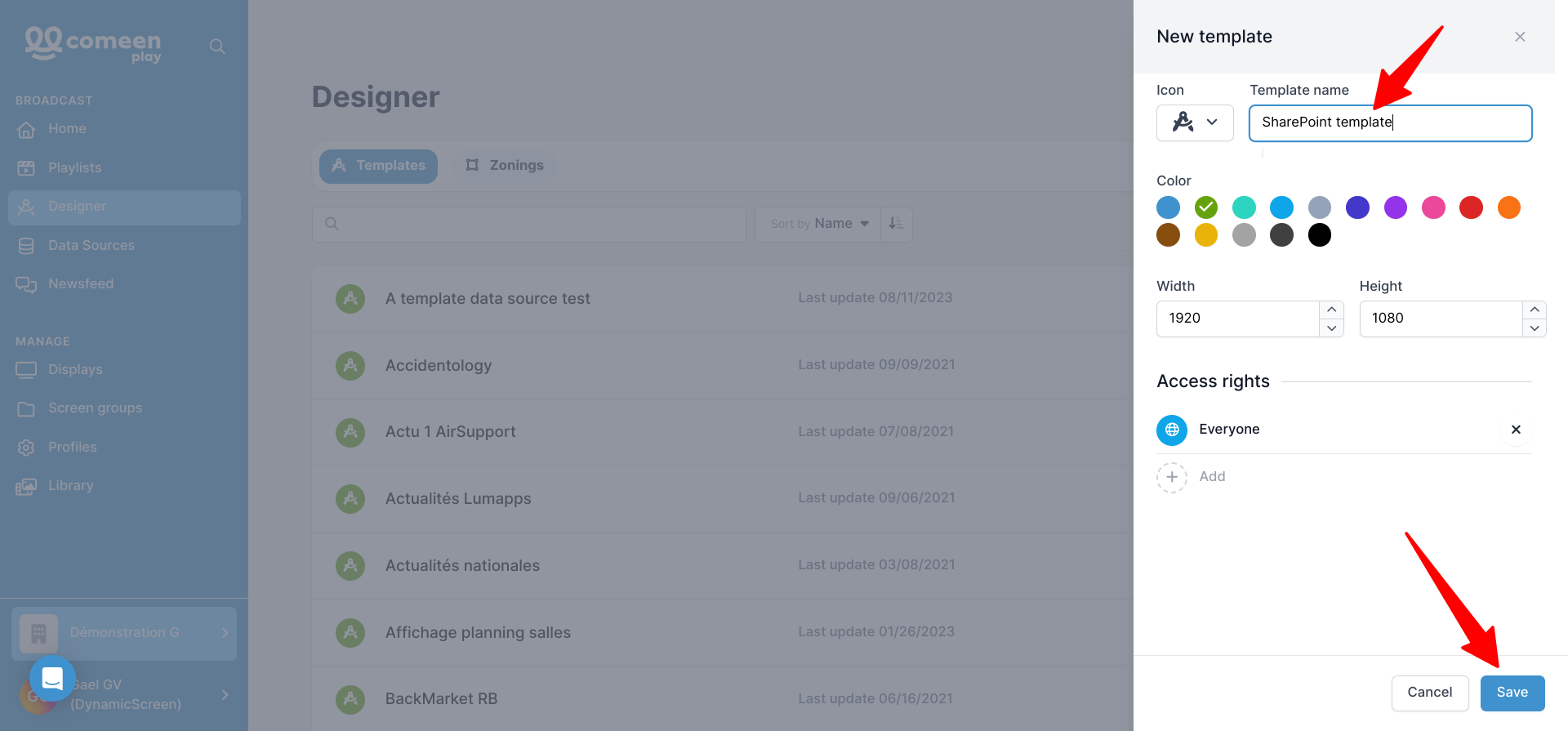Select Designer in the sidebar
The image size is (1568, 731).
pyautogui.click(x=124, y=207)
